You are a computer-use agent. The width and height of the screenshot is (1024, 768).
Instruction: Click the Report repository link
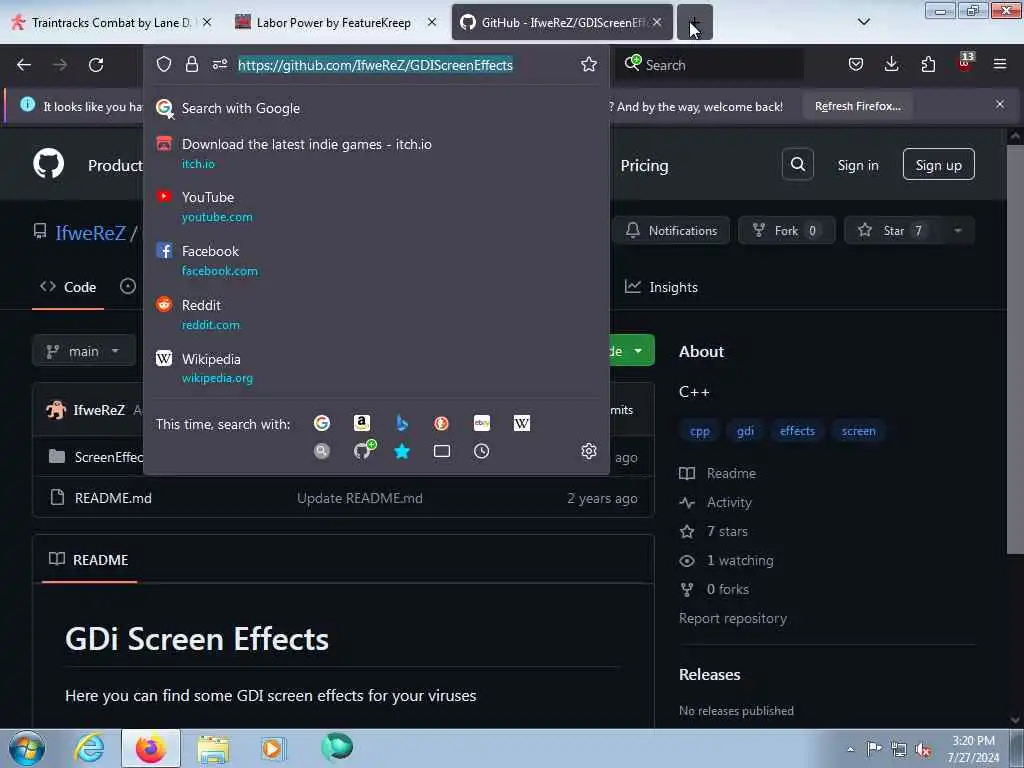tap(732, 618)
